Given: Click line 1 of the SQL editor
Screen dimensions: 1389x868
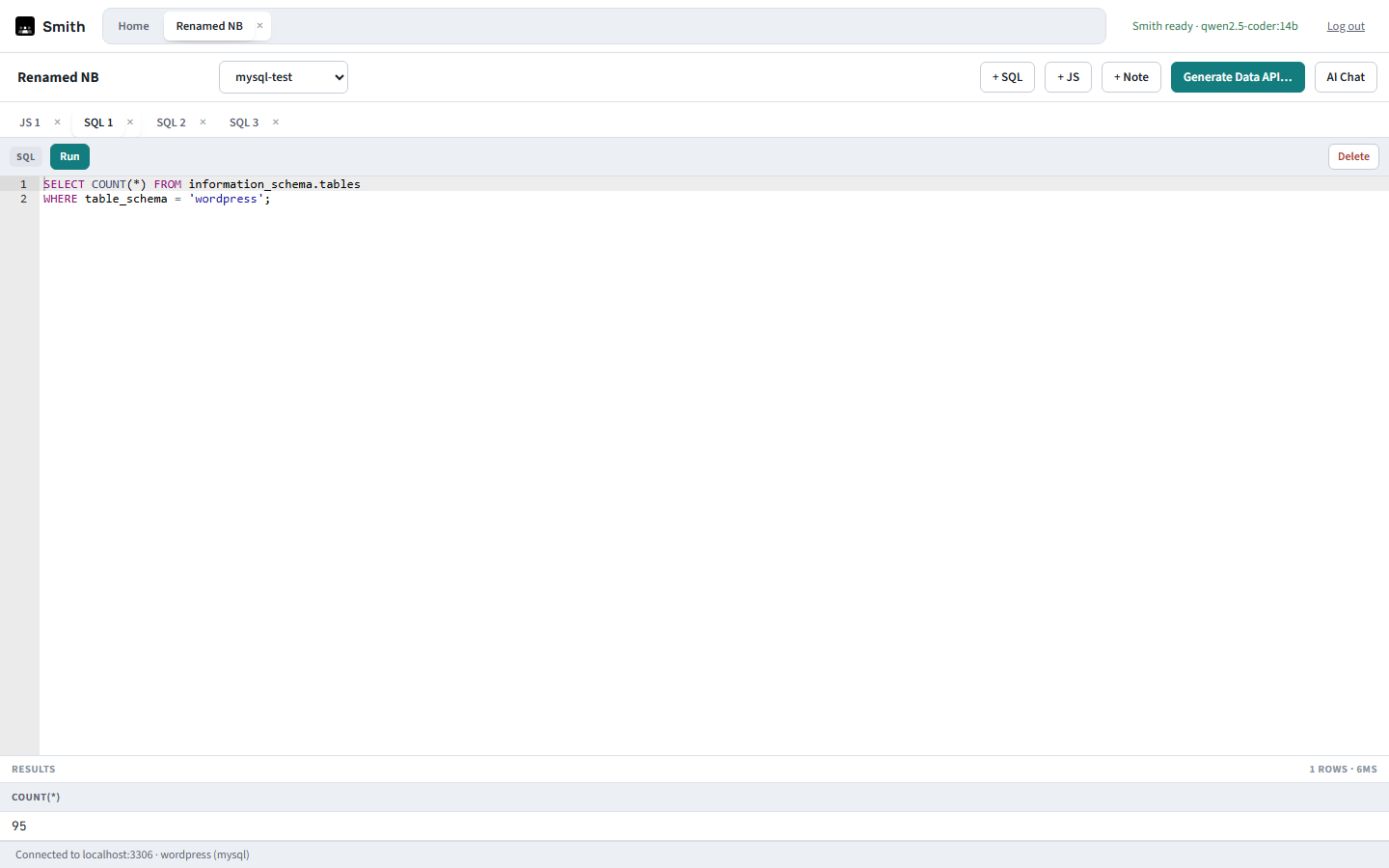Looking at the screenshot, I should pos(714,184).
